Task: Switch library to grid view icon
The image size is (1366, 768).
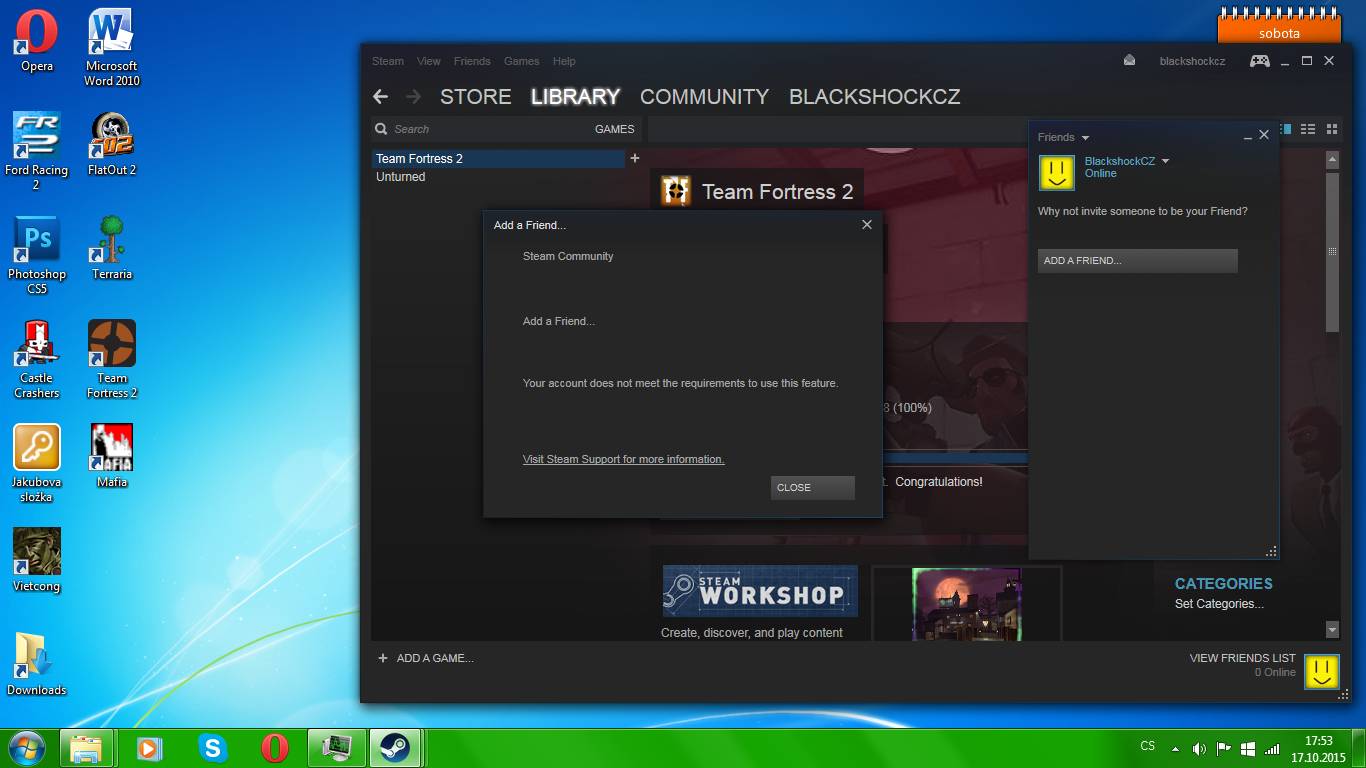Action: (x=1332, y=129)
